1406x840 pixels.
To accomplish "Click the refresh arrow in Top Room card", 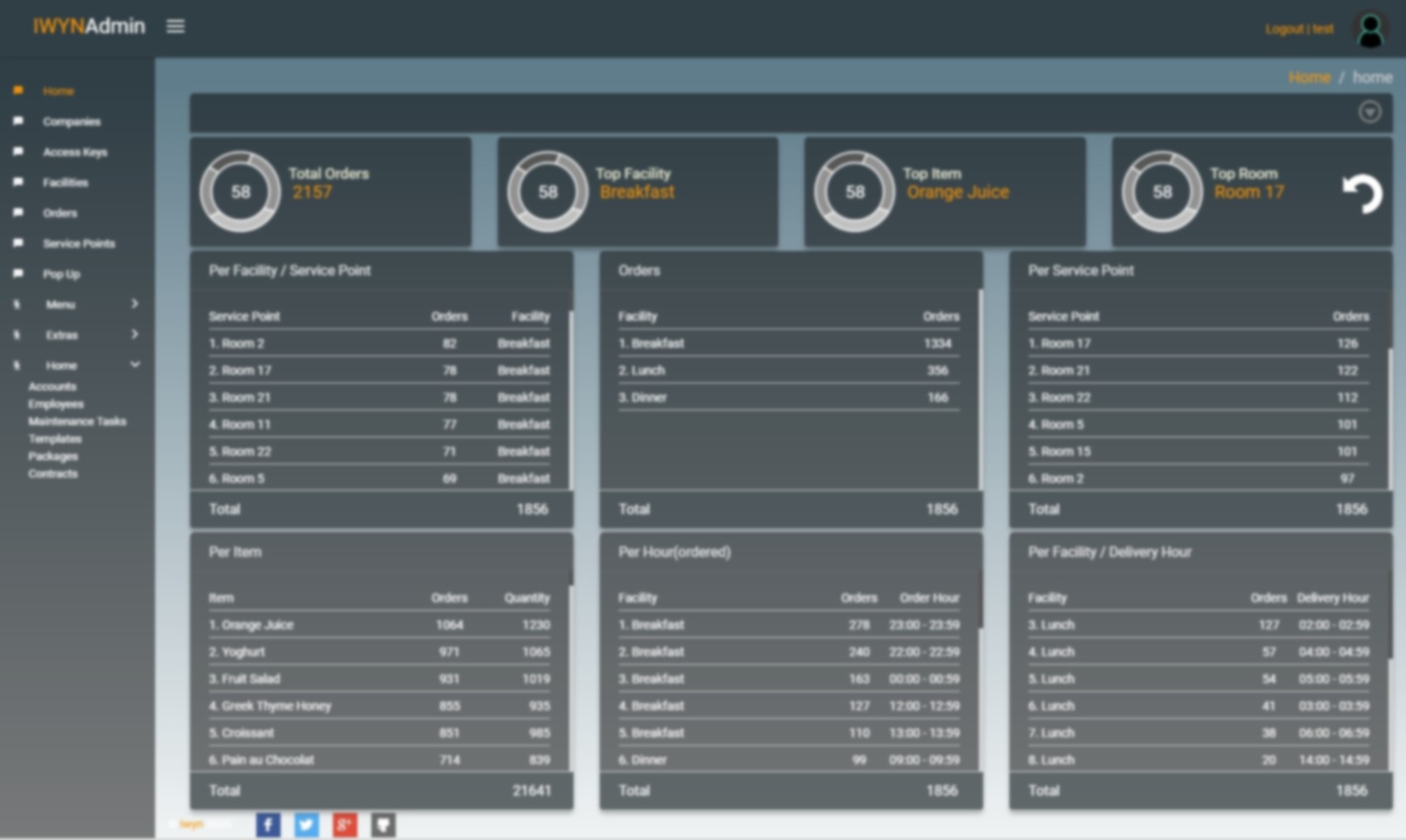I will [1362, 193].
